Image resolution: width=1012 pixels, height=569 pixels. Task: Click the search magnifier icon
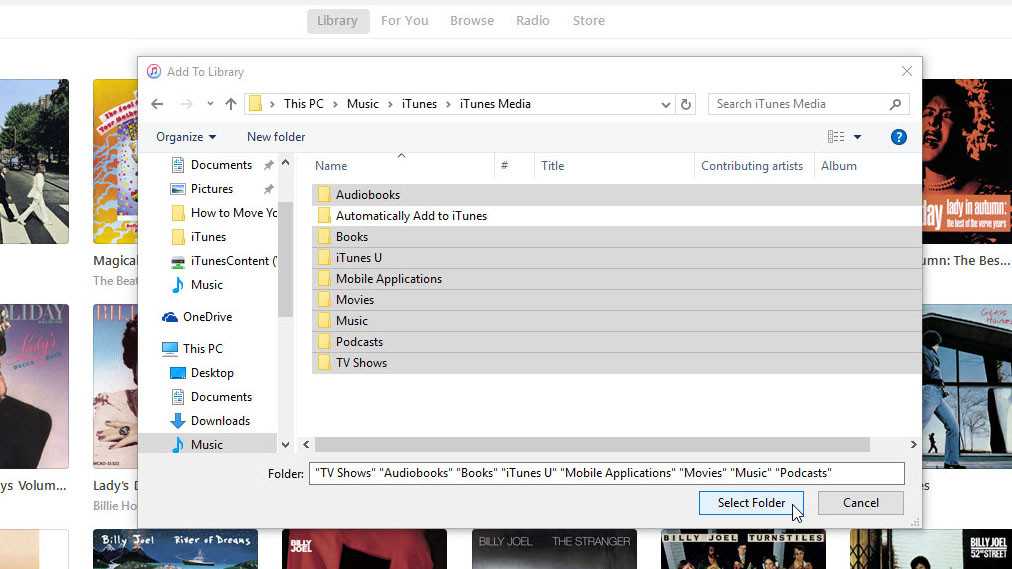tap(895, 104)
